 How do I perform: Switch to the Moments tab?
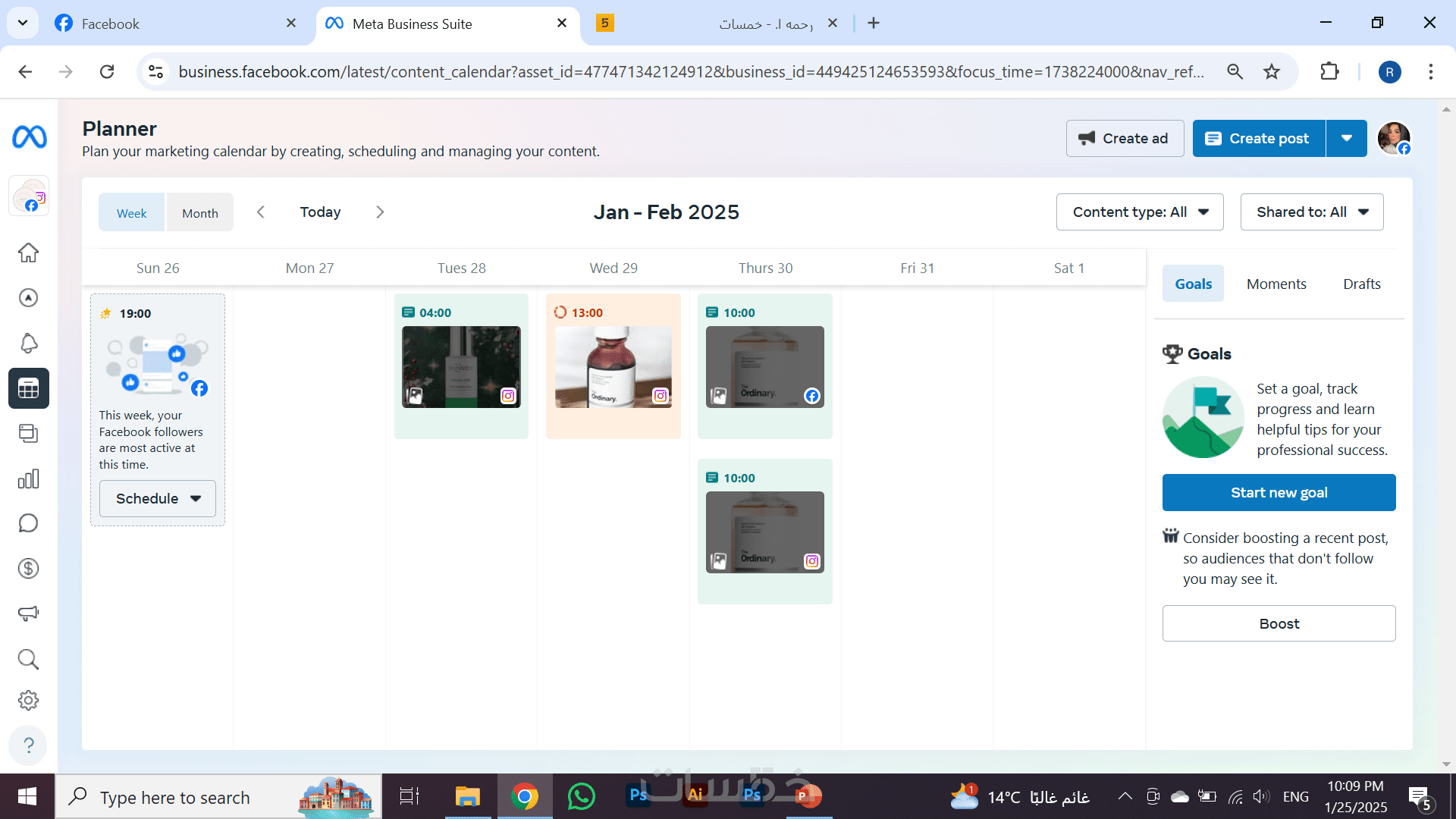(x=1276, y=284)
